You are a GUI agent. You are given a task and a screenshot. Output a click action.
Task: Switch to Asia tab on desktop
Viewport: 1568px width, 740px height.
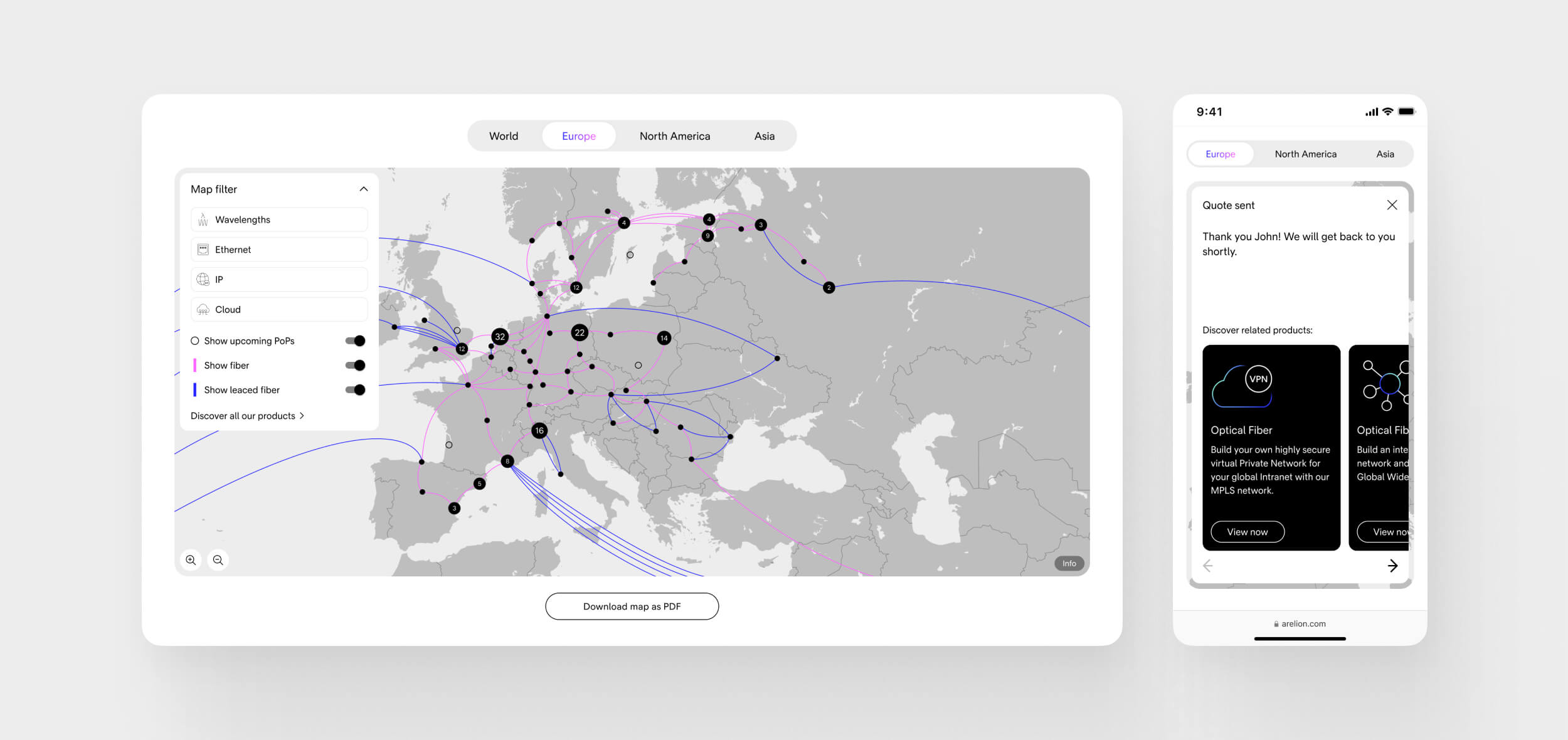click(765, 136)
